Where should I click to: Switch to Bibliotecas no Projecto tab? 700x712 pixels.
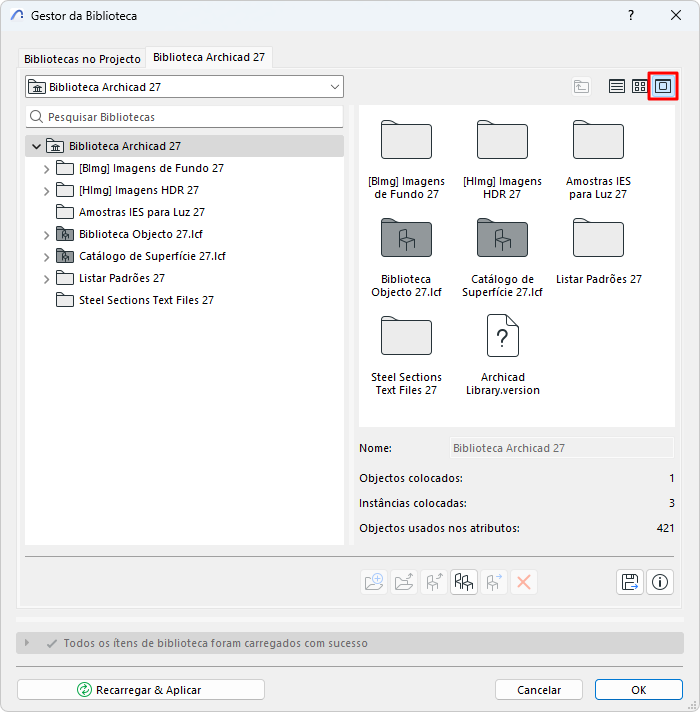pos(82,59)
